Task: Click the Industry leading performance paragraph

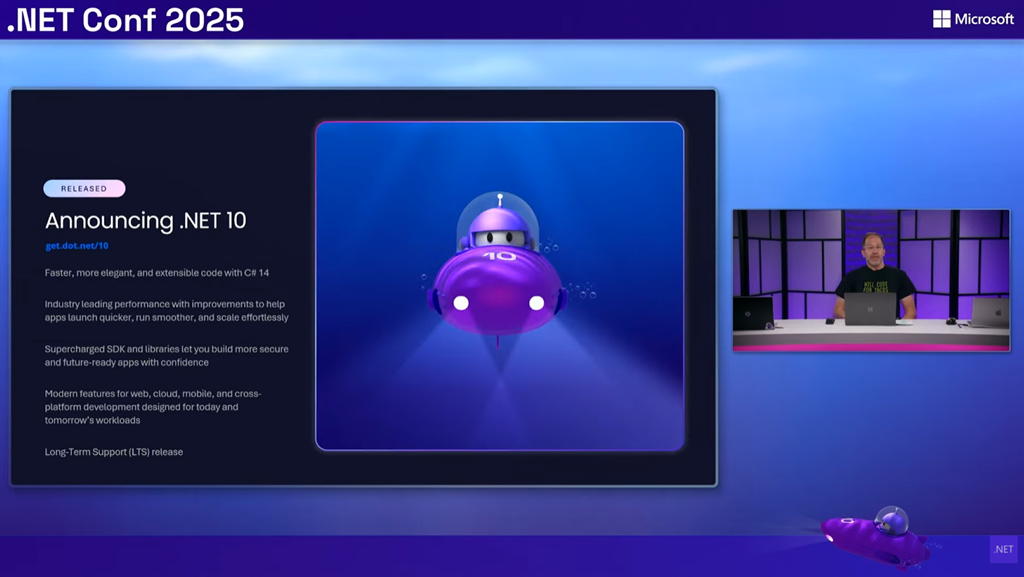Action: [x=167, y=311]
